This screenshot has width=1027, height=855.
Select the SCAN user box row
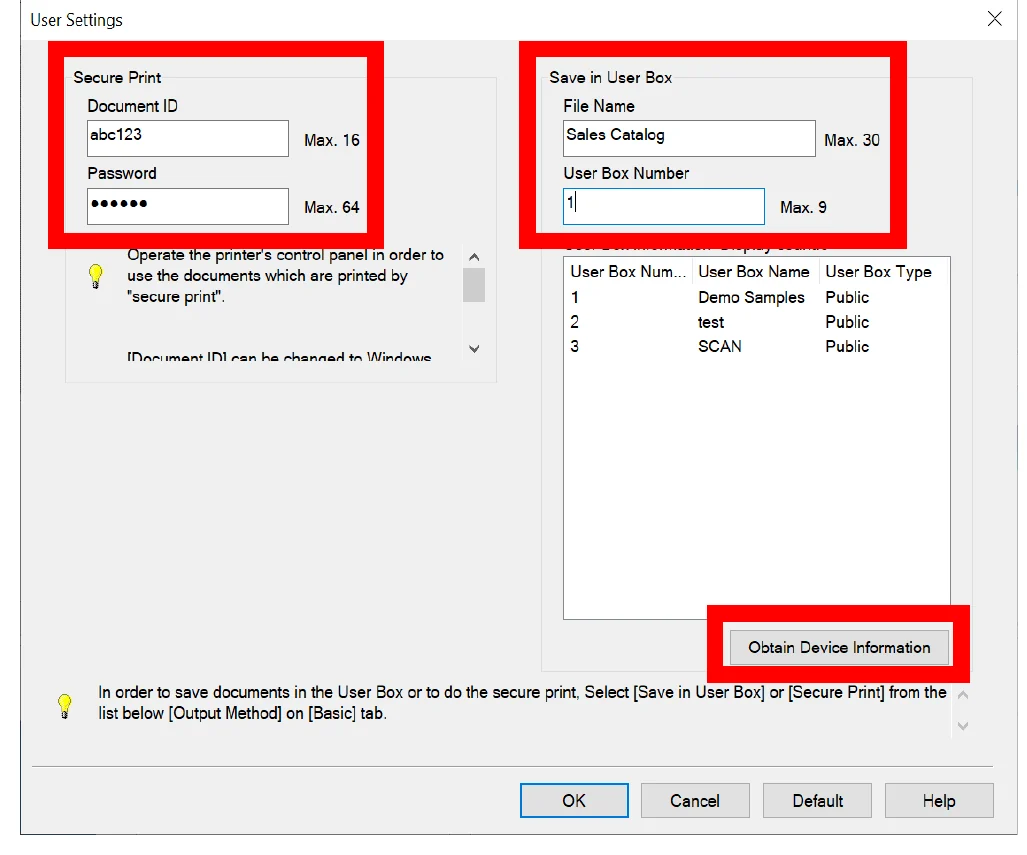tap(756, 347)
